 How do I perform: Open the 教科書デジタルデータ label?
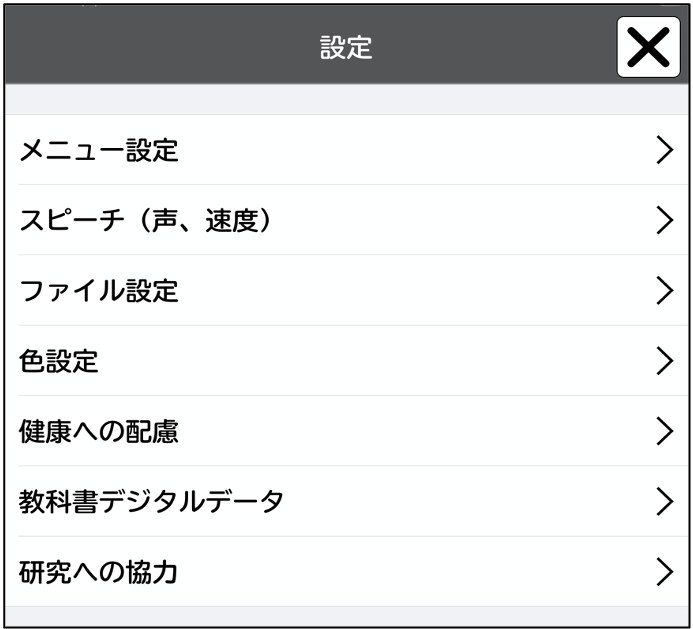pyautogui.click(x=152, y=502)
